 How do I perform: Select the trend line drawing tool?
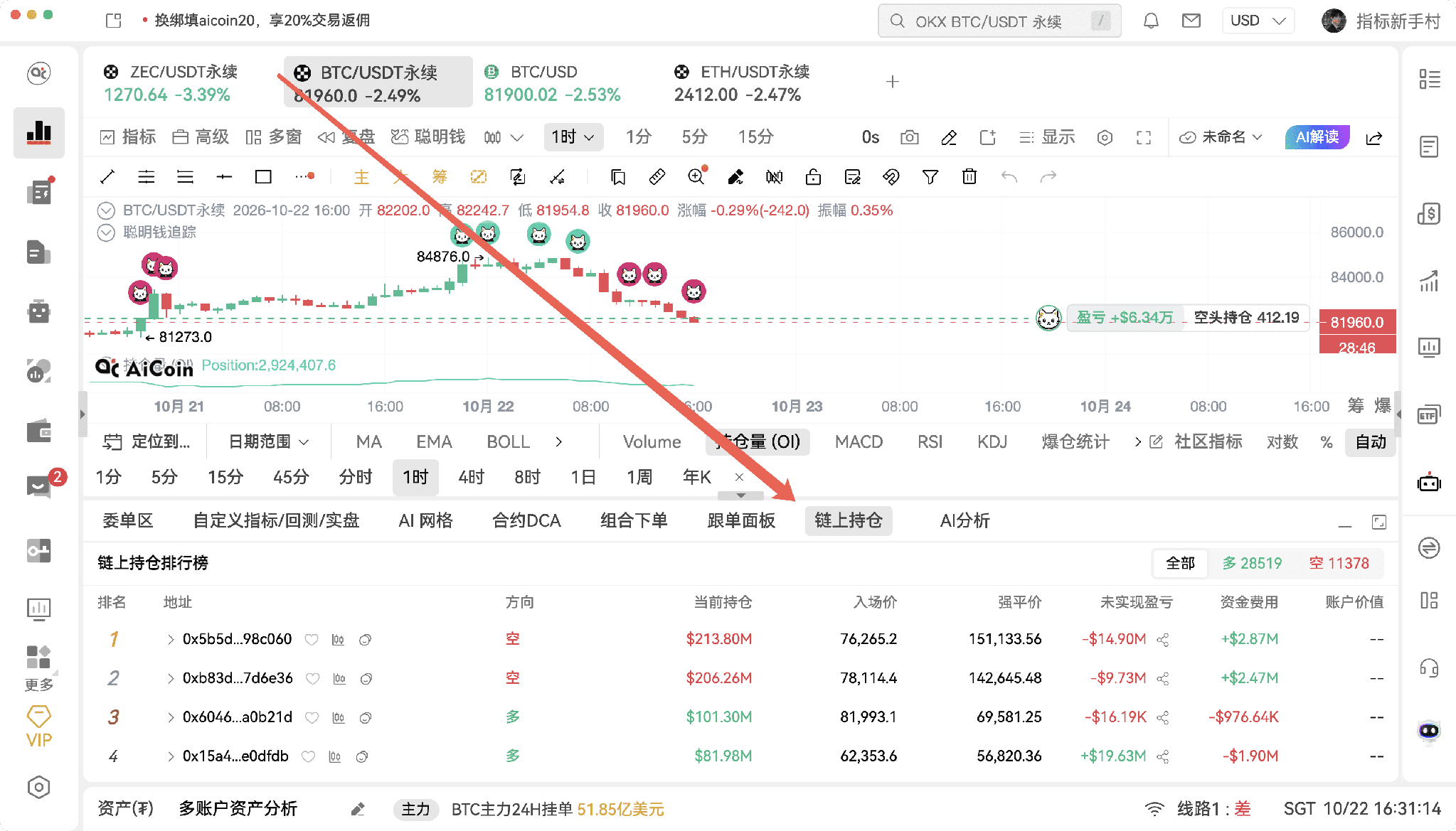107,177
